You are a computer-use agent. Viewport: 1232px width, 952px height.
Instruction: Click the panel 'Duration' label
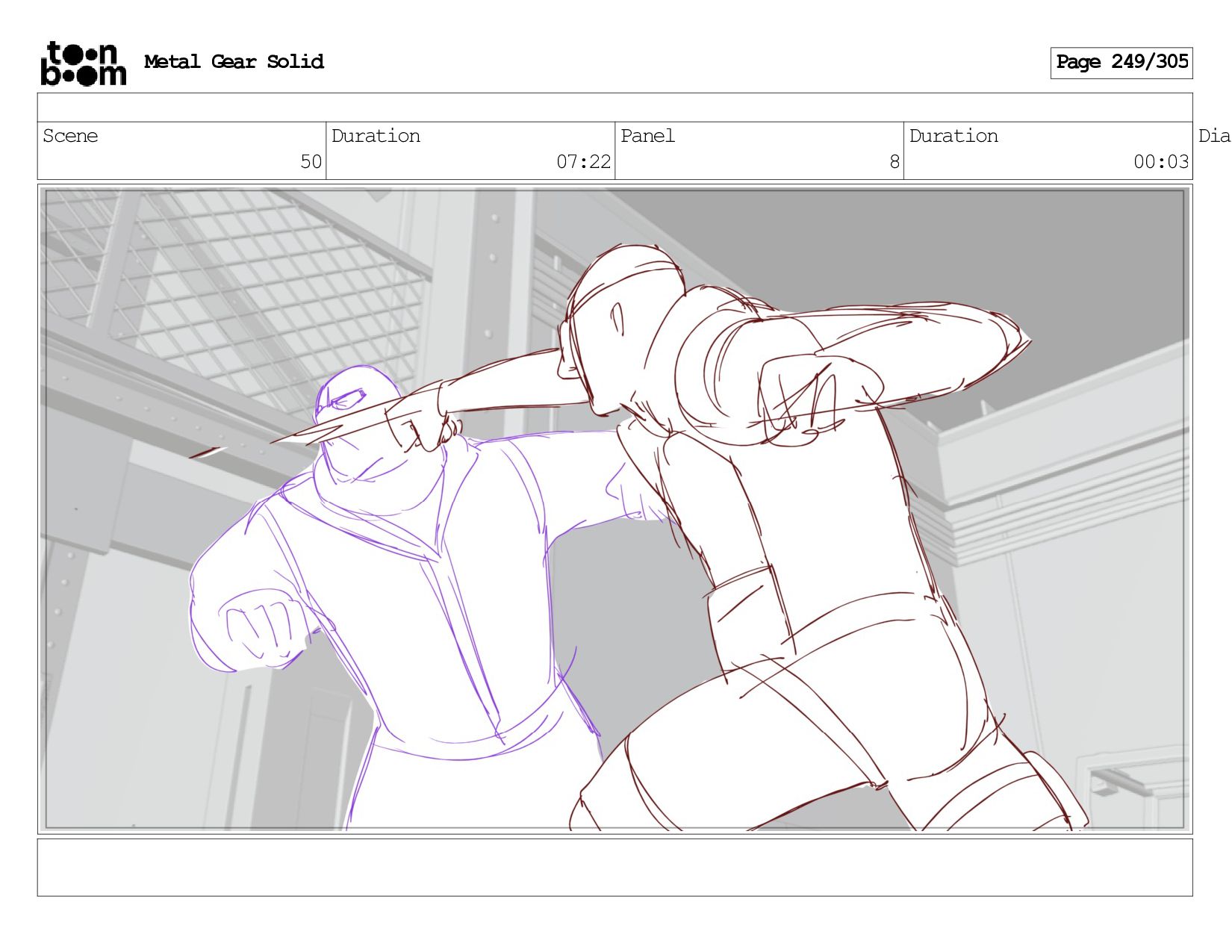tap(953, 136)
